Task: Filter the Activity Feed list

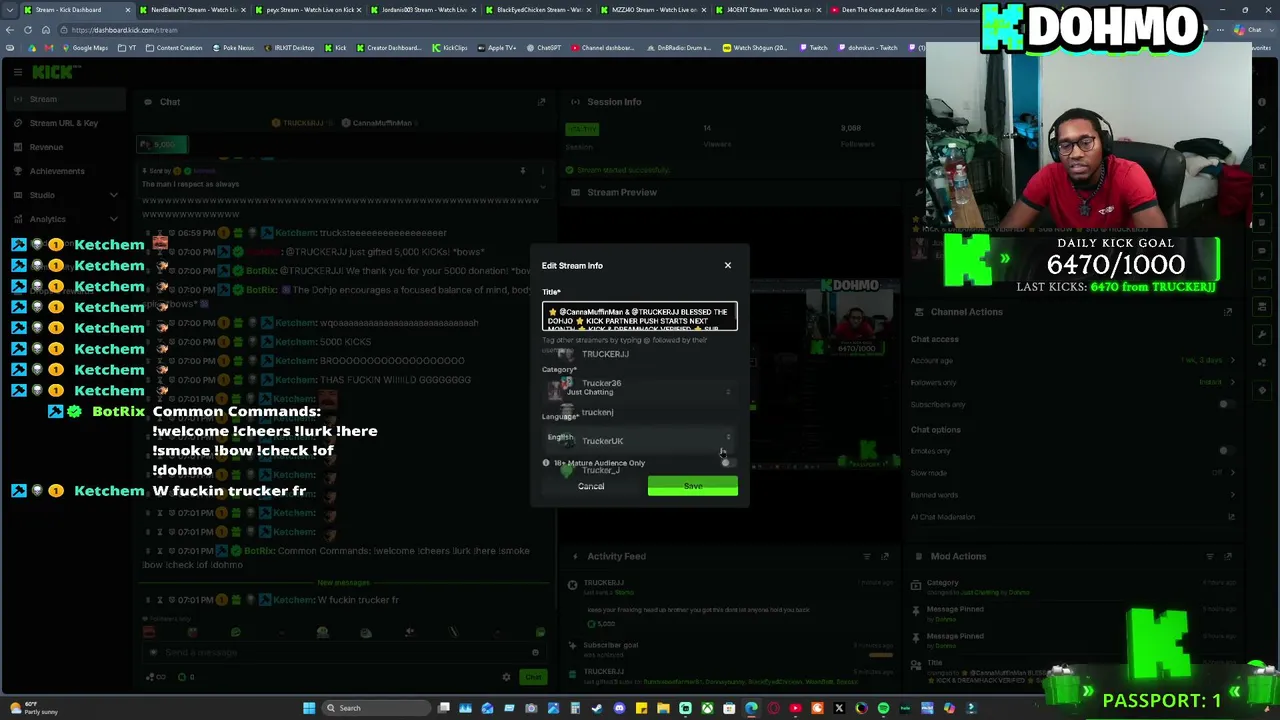Action: click(867, 556)
